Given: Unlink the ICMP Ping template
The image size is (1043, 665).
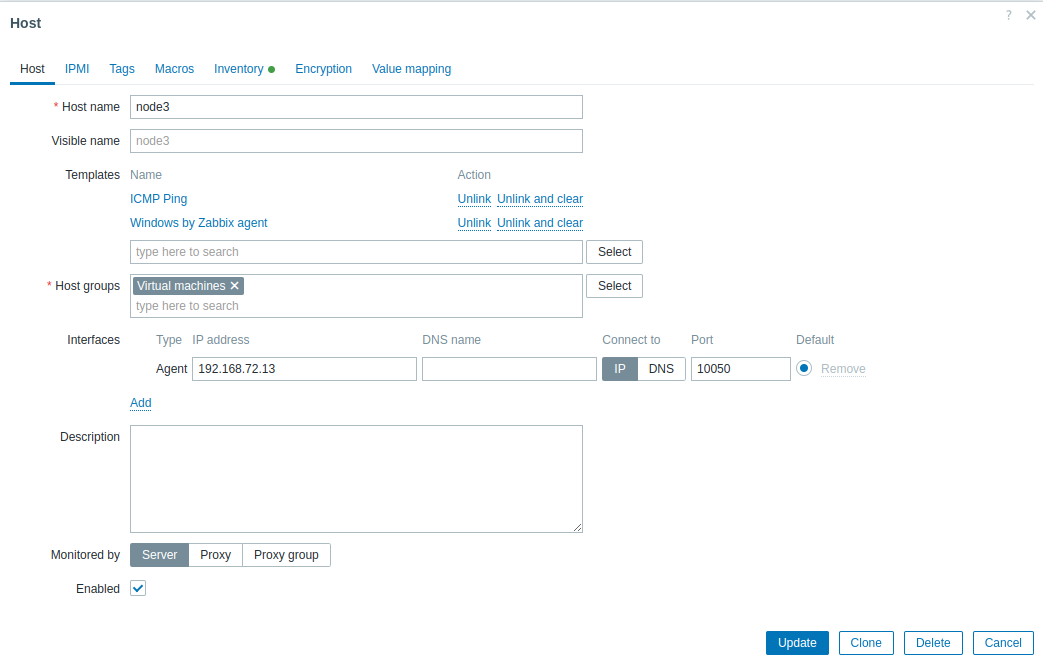Looking at the screenshot, I should coord(474,199).
